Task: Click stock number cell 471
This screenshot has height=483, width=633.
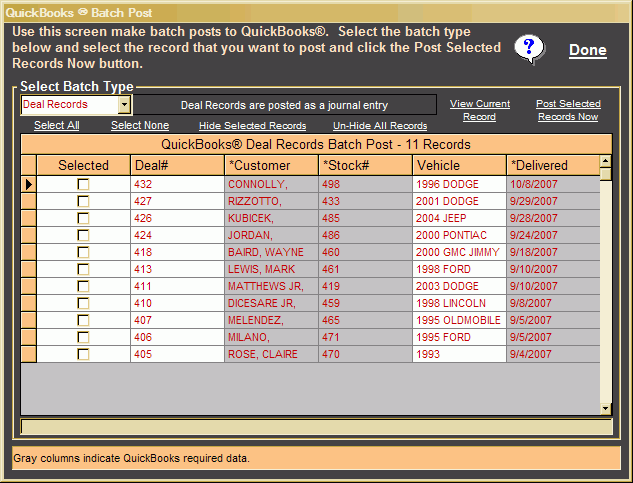Action: (365, 337)
